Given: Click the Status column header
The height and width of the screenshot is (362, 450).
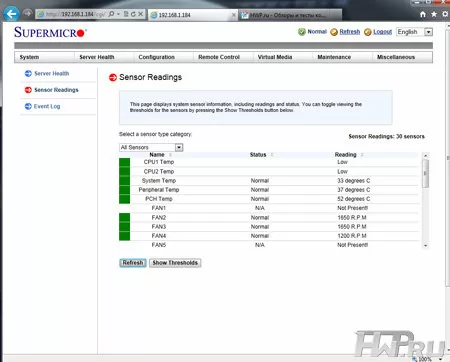Looking at the screenshot, I should point(258,155).
